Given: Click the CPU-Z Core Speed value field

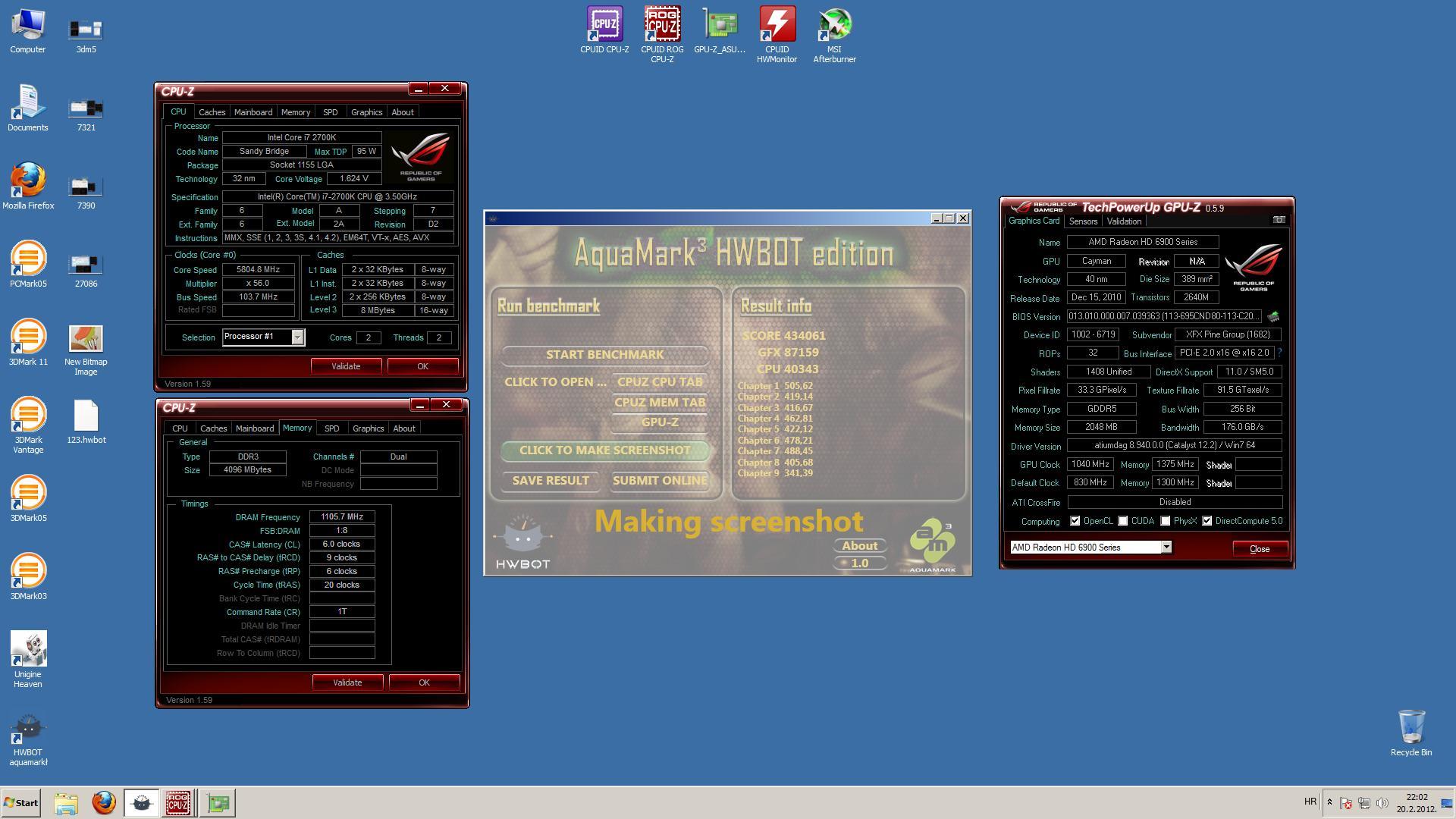Looking at the screenshot, I should coord(258,270).
